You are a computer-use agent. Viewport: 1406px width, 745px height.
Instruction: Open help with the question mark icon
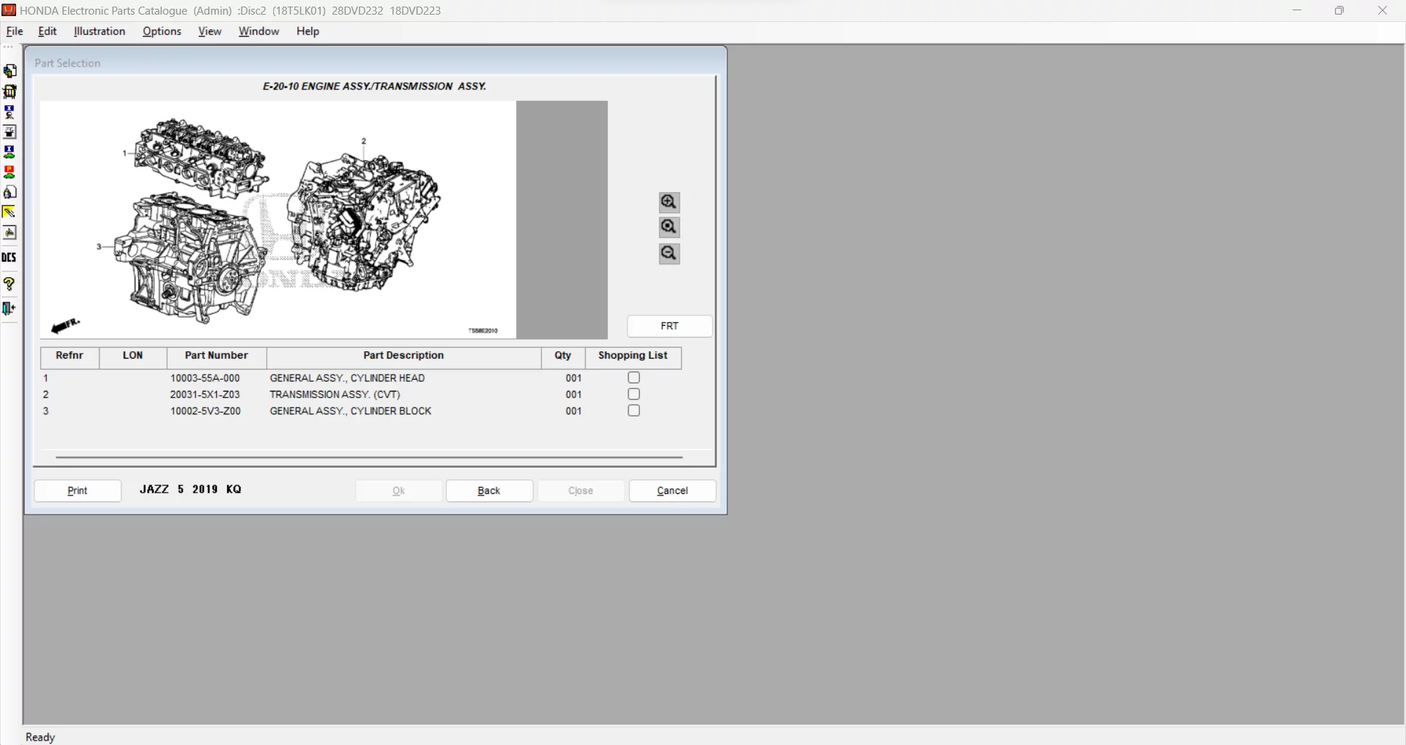tap(9, 285)
